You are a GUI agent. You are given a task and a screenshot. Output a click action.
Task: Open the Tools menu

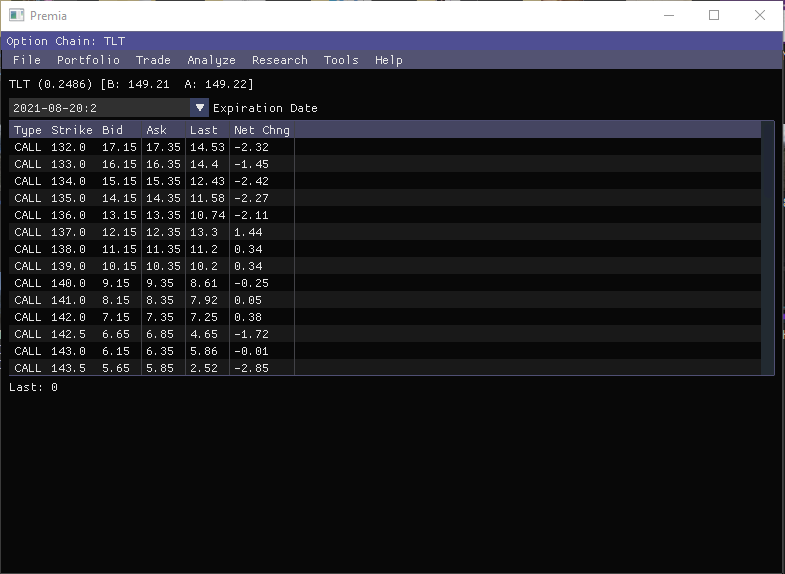click(341, 60)
